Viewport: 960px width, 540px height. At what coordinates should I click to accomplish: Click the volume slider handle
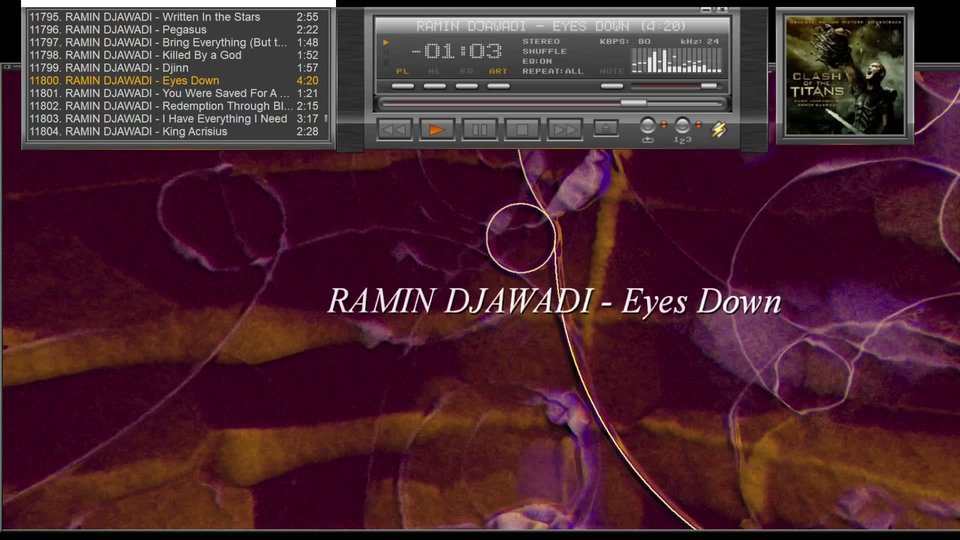point(709,86)
